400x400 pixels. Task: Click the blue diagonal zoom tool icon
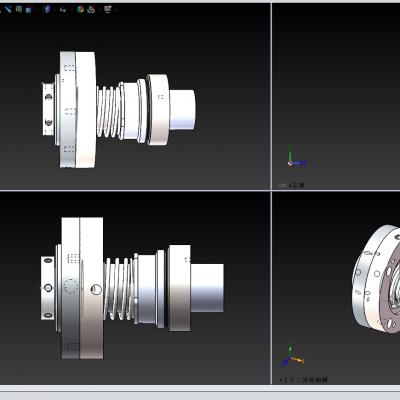8,9
